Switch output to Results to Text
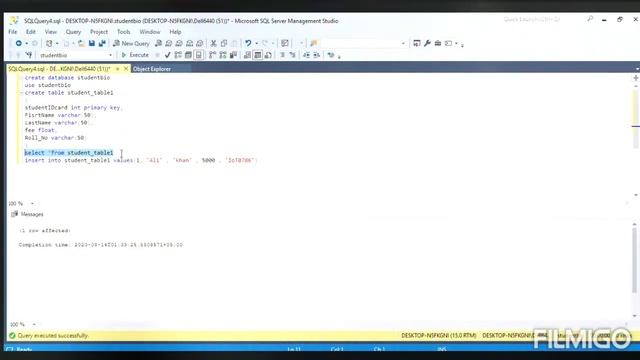The image size is (640, 360). pos(247,55)
